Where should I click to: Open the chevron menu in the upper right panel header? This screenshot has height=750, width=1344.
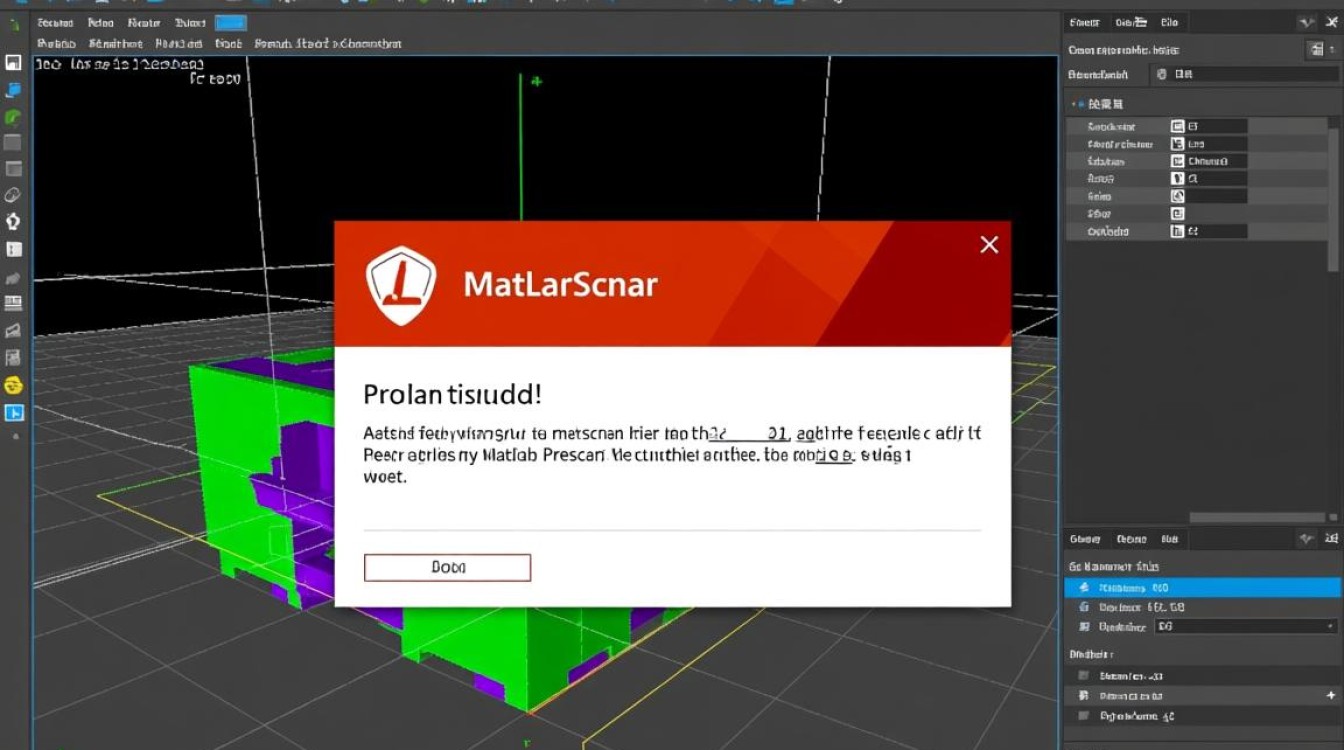1306,22
